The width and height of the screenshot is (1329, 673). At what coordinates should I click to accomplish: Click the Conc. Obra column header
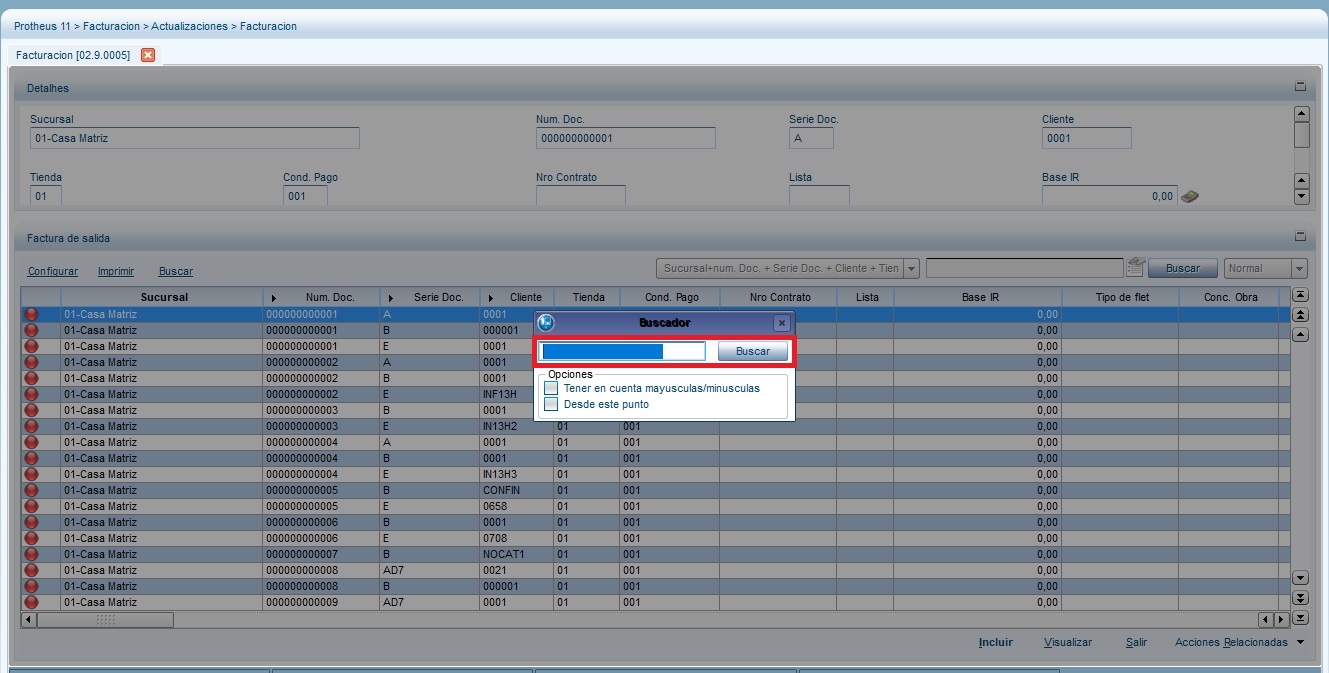coord(1231,297)
